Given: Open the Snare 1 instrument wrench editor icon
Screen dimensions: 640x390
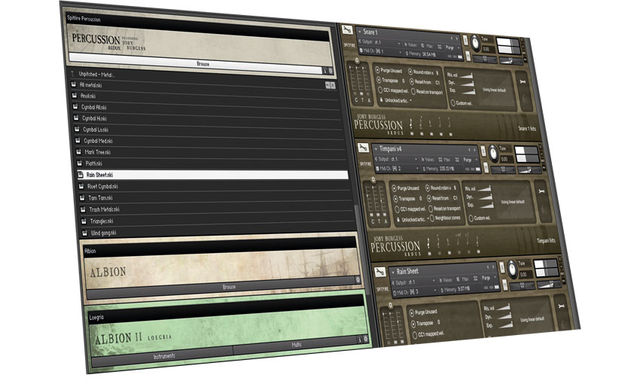Looking at the screenshot, I should [x=347, y=30].
